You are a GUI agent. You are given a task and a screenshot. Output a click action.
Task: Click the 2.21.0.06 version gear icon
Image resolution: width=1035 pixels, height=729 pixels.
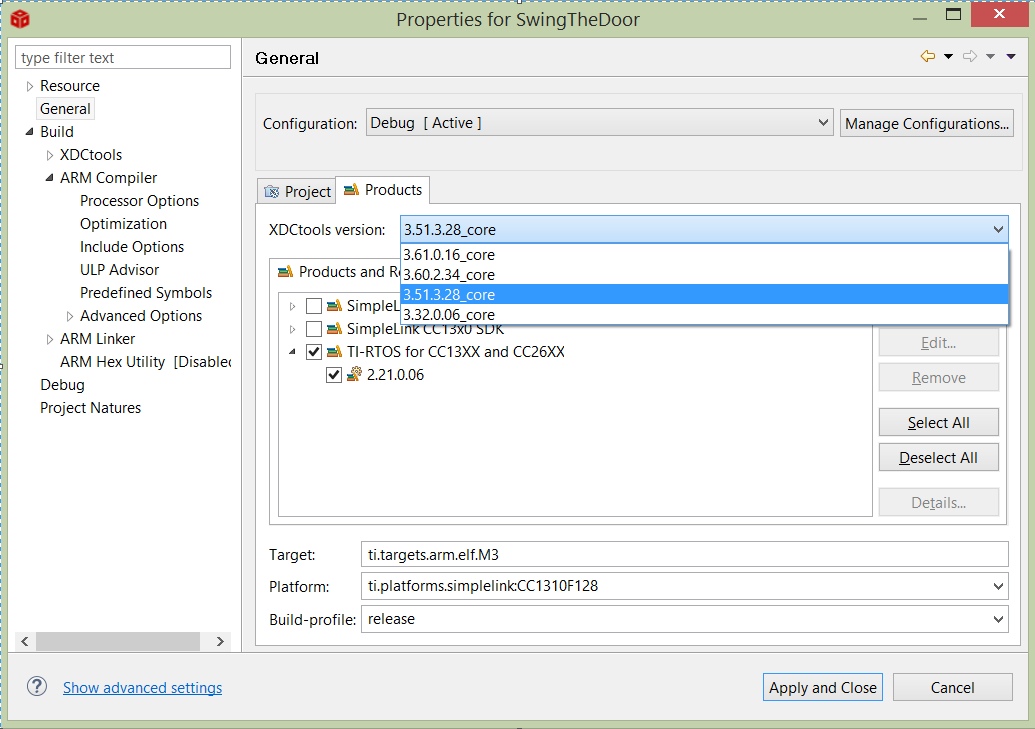click(x=354, y=375)
